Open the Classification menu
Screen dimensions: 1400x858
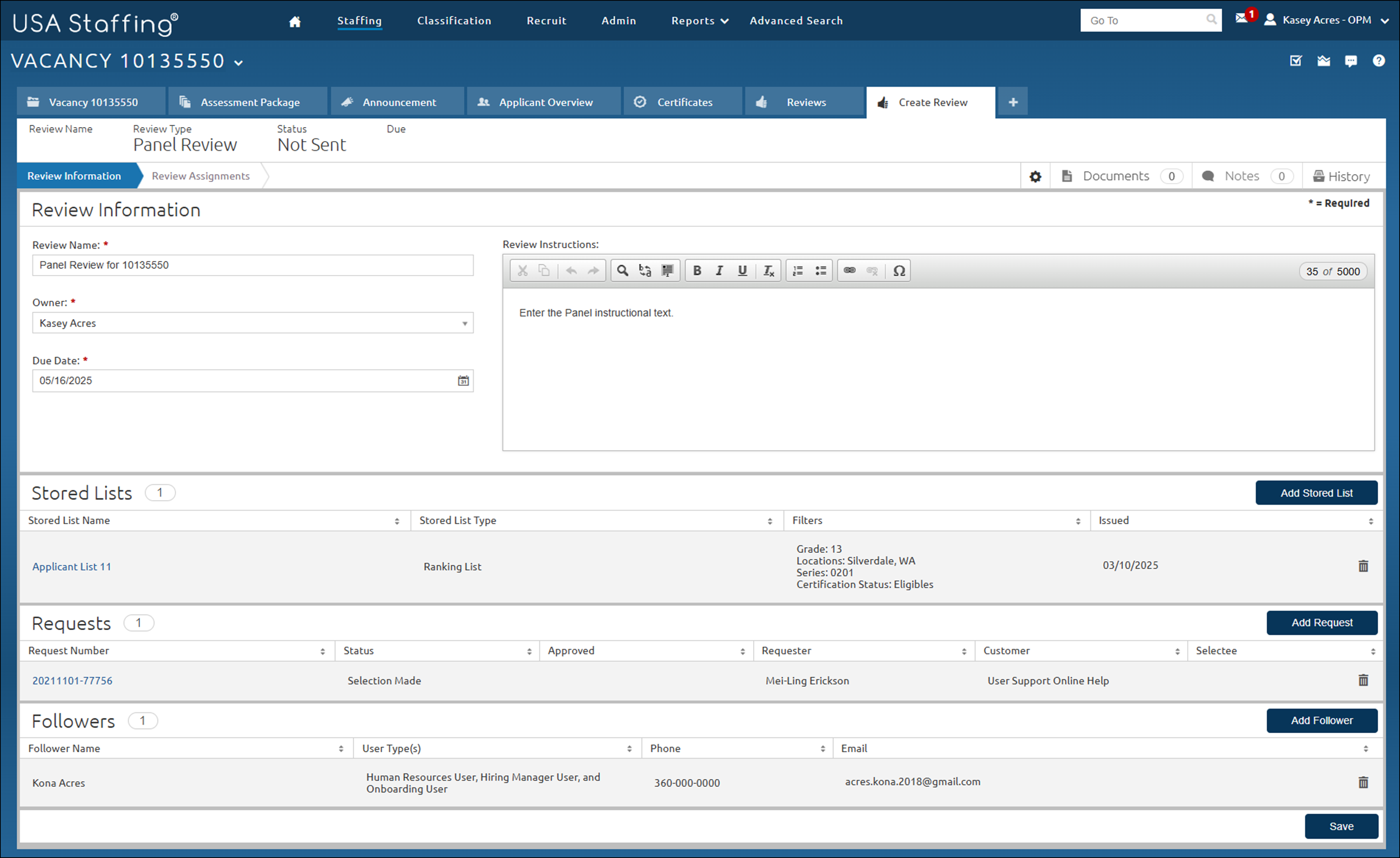click(x=454, y=21)
